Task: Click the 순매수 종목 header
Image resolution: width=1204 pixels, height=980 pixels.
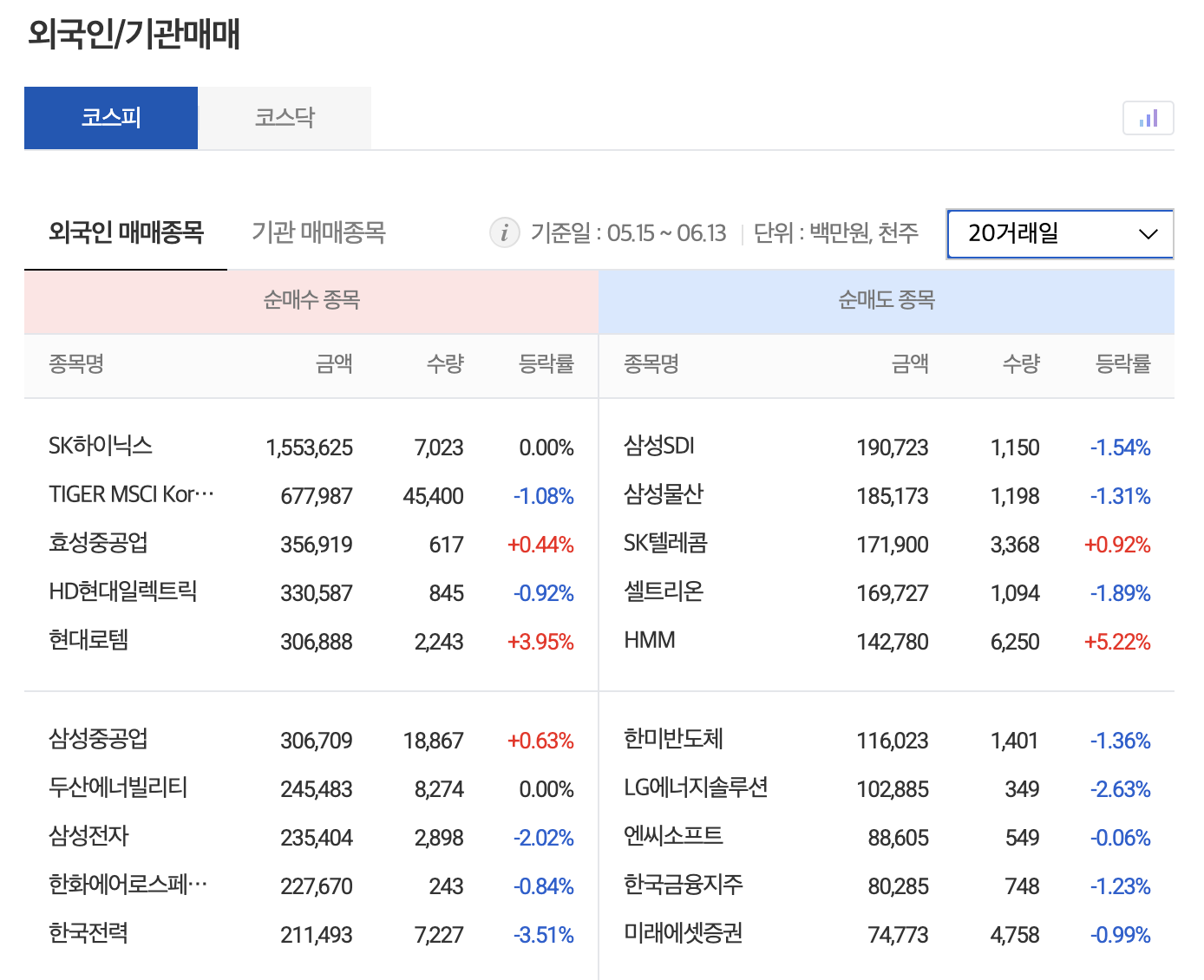Action: (x=311, y=300)
